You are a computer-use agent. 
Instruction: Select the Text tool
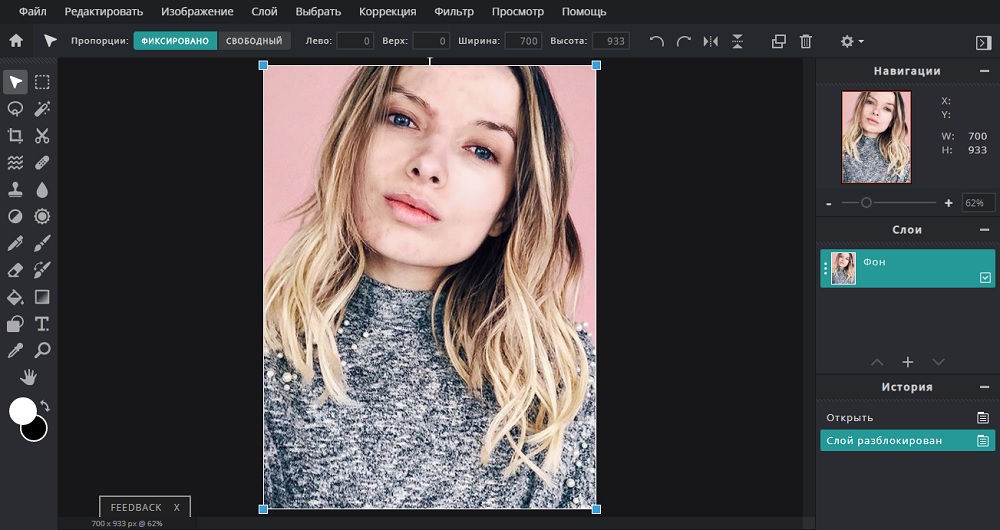(42, 324)
